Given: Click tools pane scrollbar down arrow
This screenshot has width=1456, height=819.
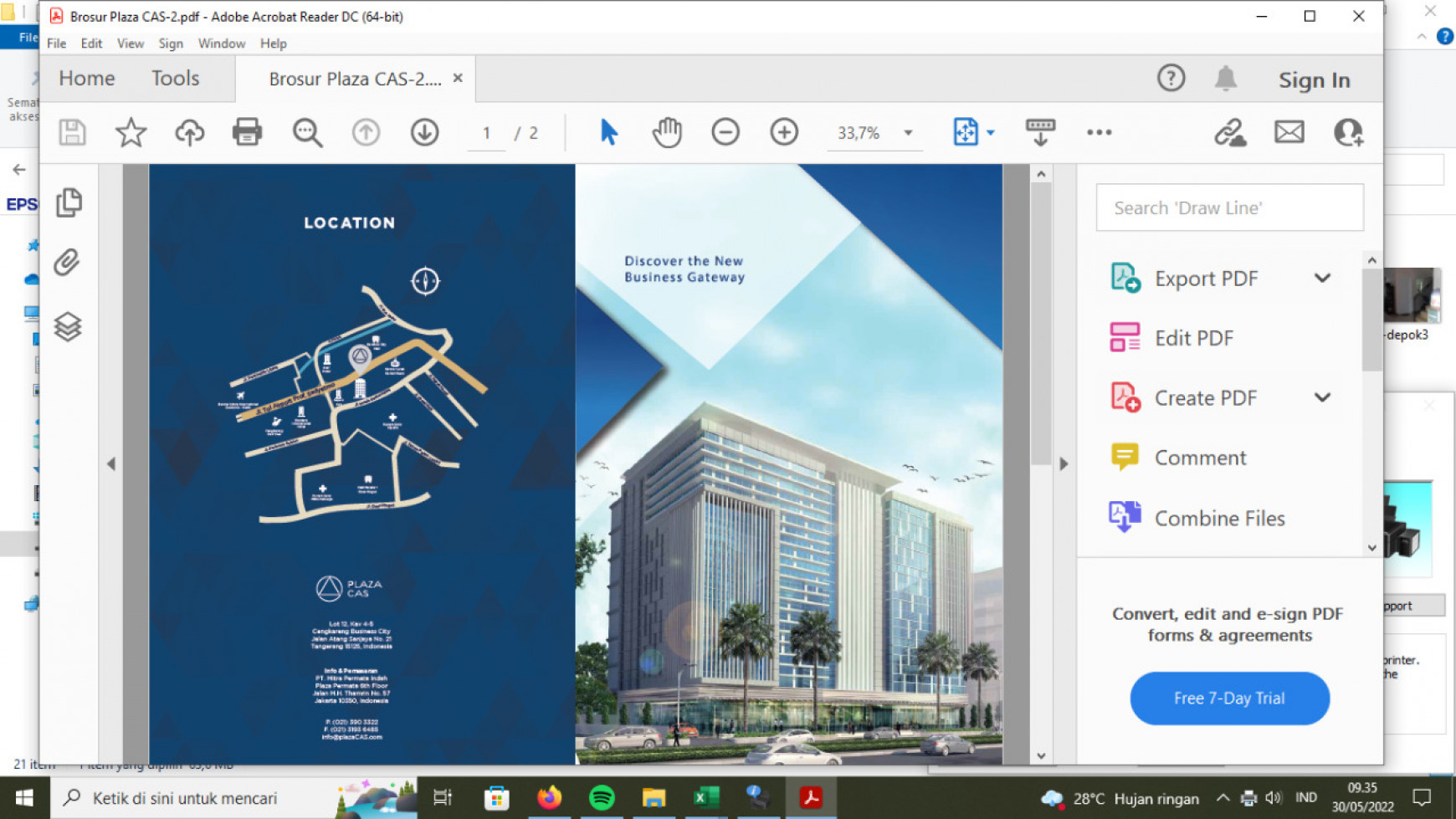Looking at the screenshot, I should point(1371,548).
